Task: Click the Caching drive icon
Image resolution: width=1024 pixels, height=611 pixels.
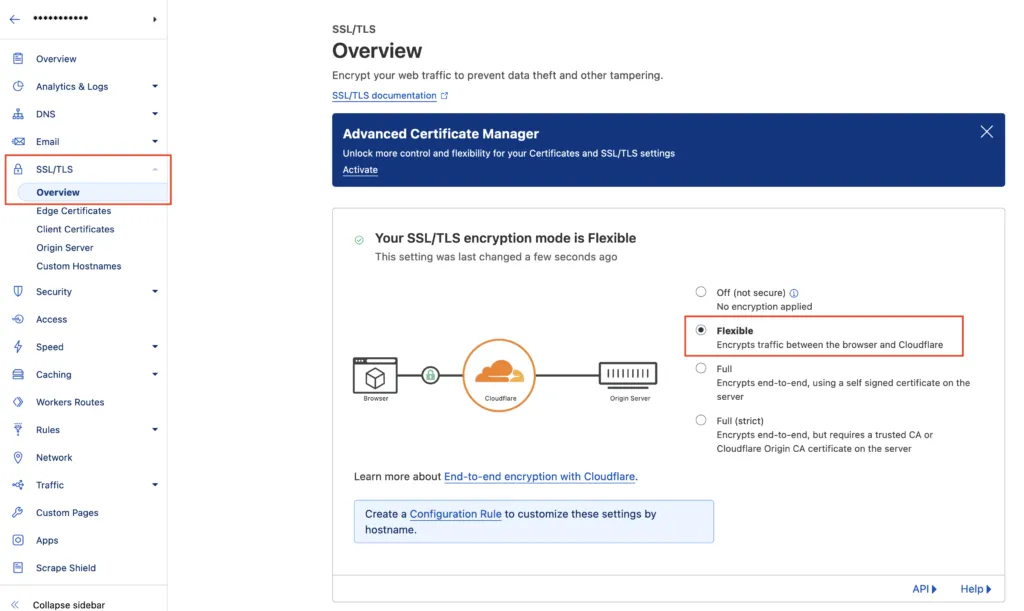Action: [17, 375]
